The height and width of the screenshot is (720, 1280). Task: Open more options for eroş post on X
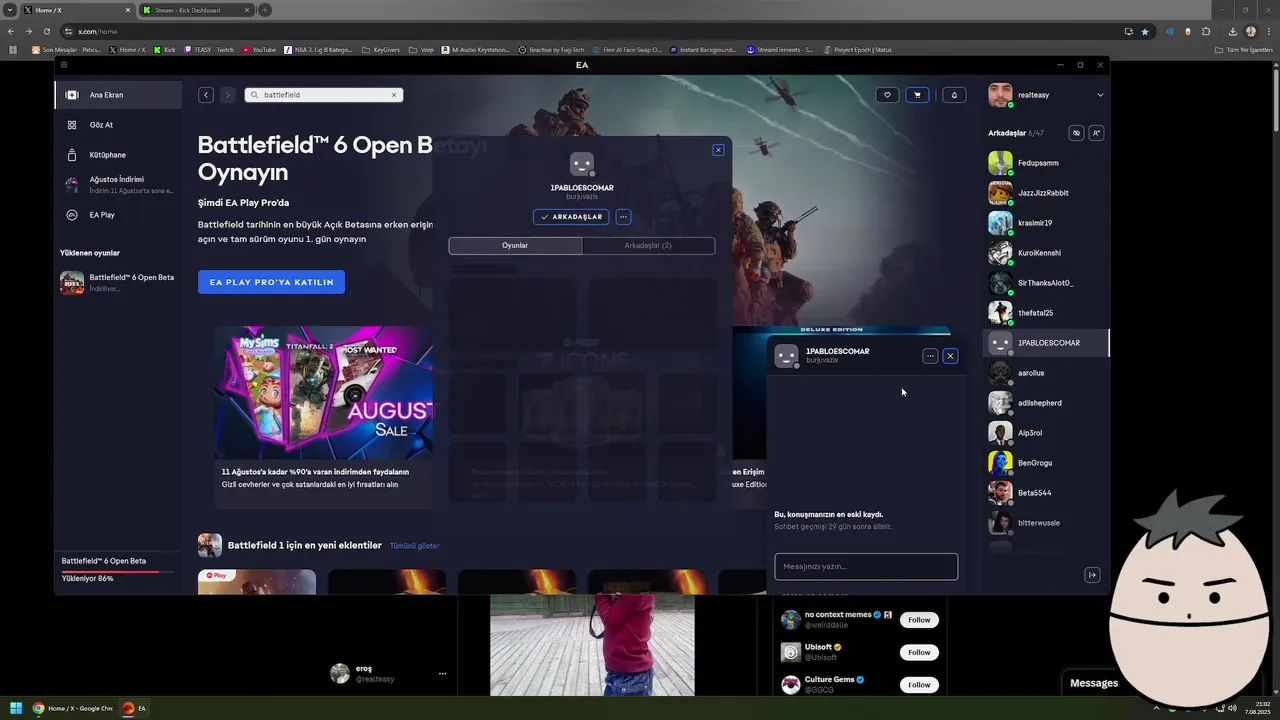[x=442, y=674]
